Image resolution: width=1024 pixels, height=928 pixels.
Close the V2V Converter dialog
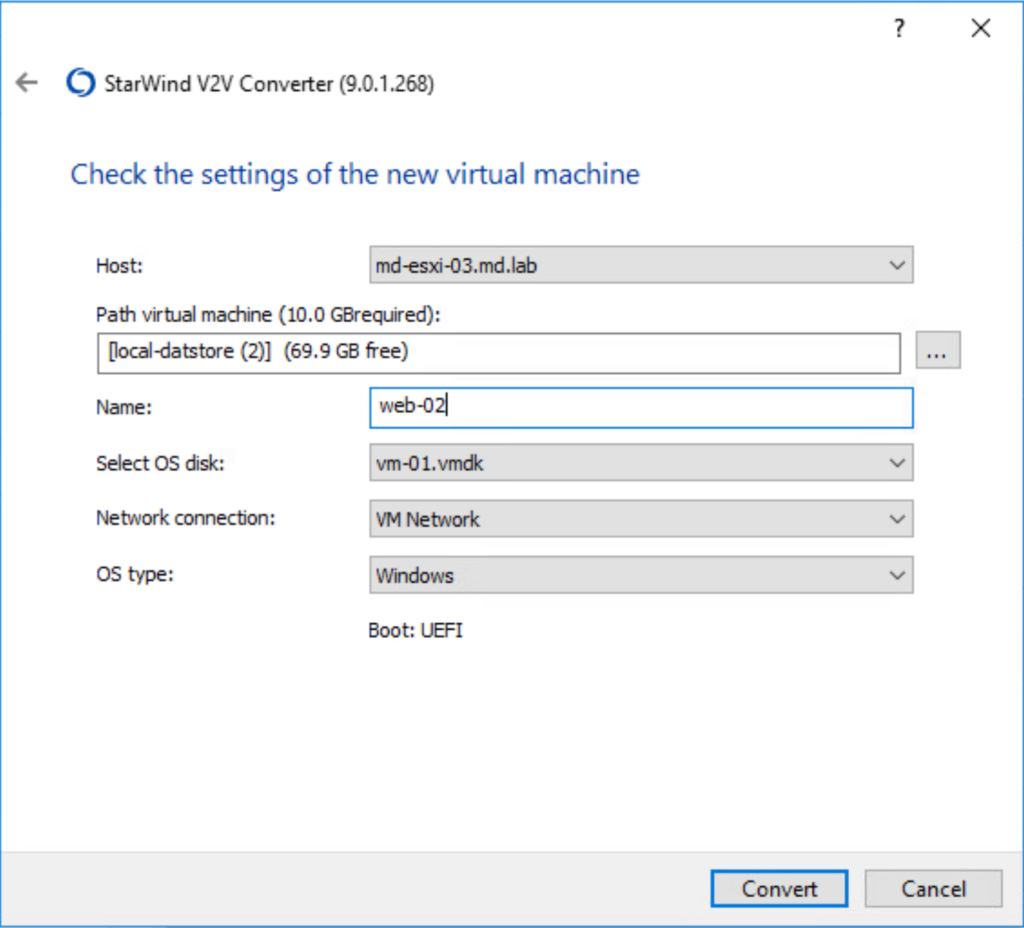pos(980,28)
